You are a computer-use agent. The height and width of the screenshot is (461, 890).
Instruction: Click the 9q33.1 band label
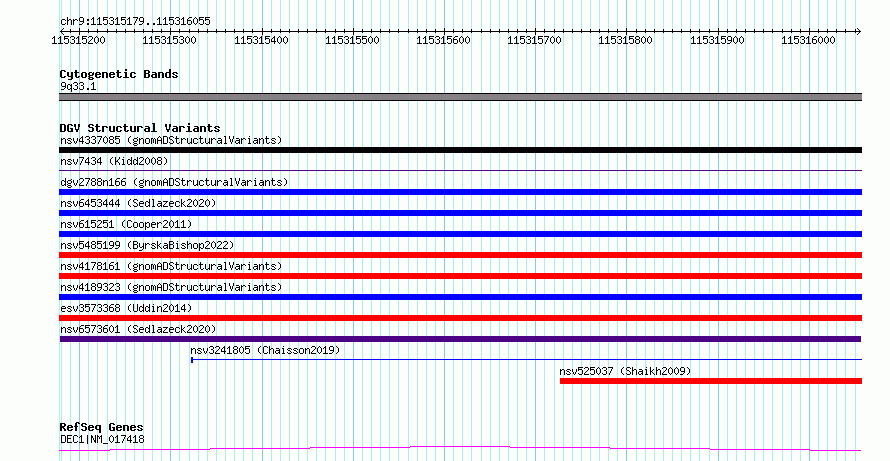pos(78,86)
